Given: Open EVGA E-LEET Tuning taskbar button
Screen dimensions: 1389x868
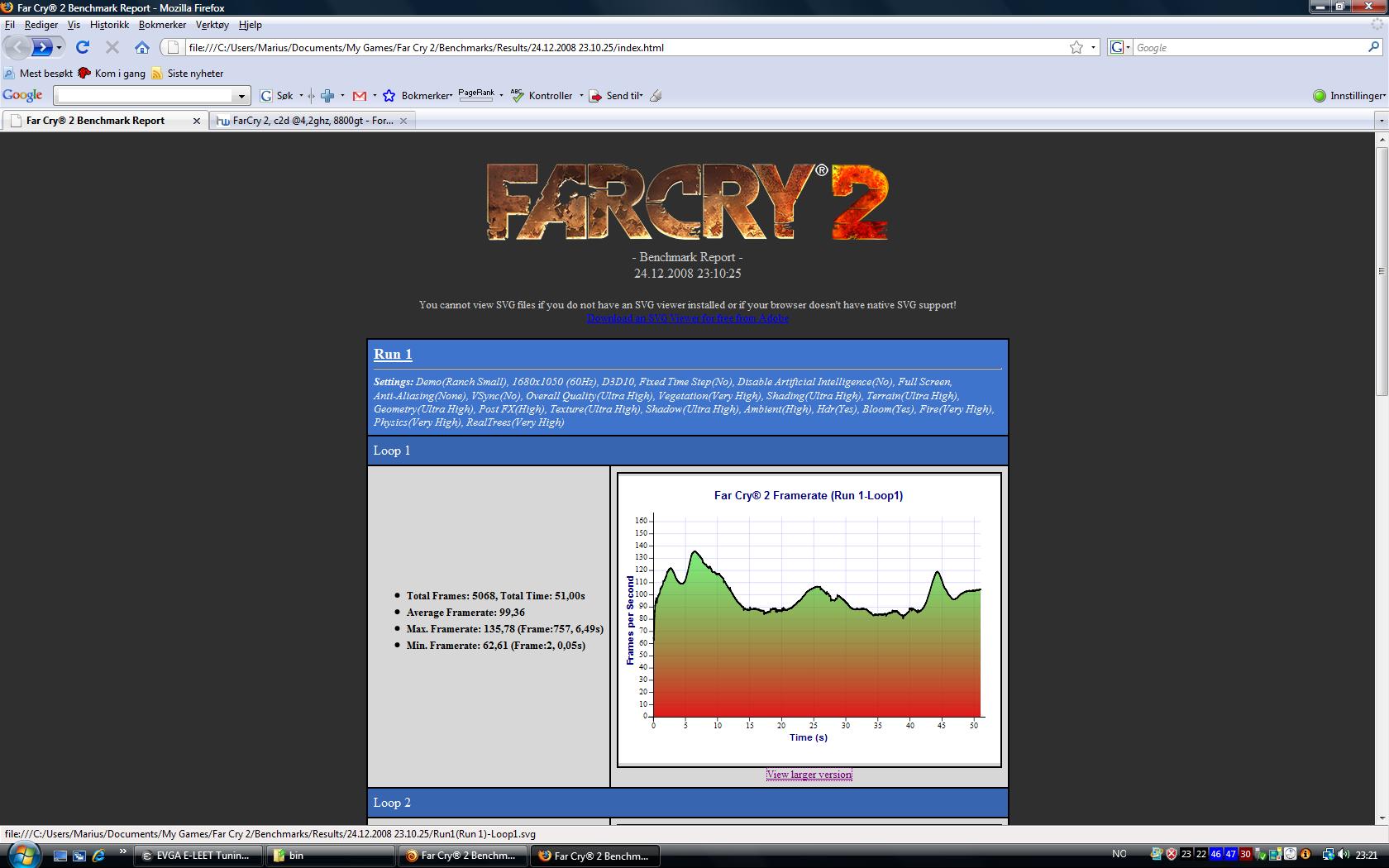Looking at the screenshot, I should (198, 856).
